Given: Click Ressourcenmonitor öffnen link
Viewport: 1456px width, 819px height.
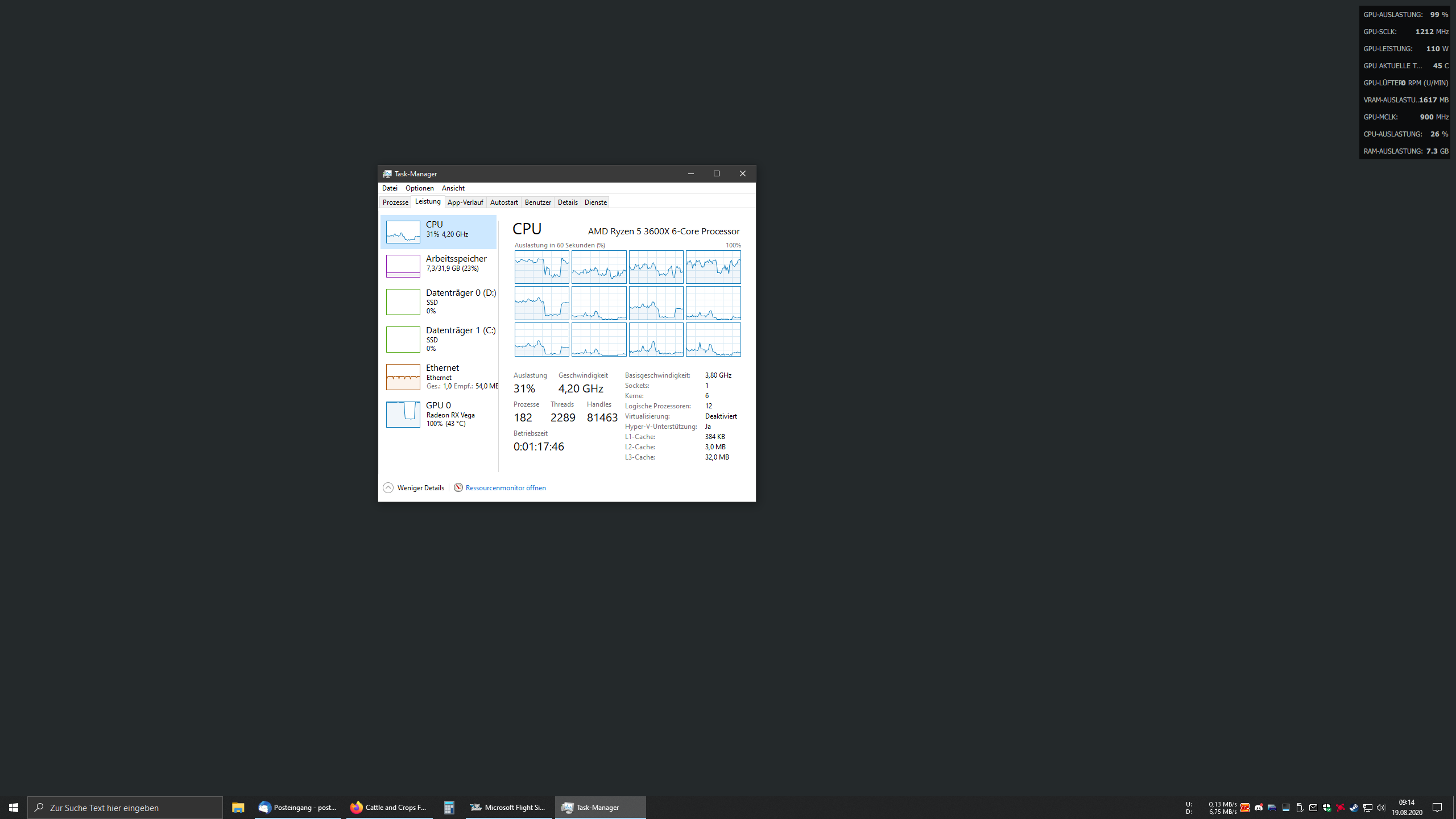Looking at the screenshot, I should point(505,487).
